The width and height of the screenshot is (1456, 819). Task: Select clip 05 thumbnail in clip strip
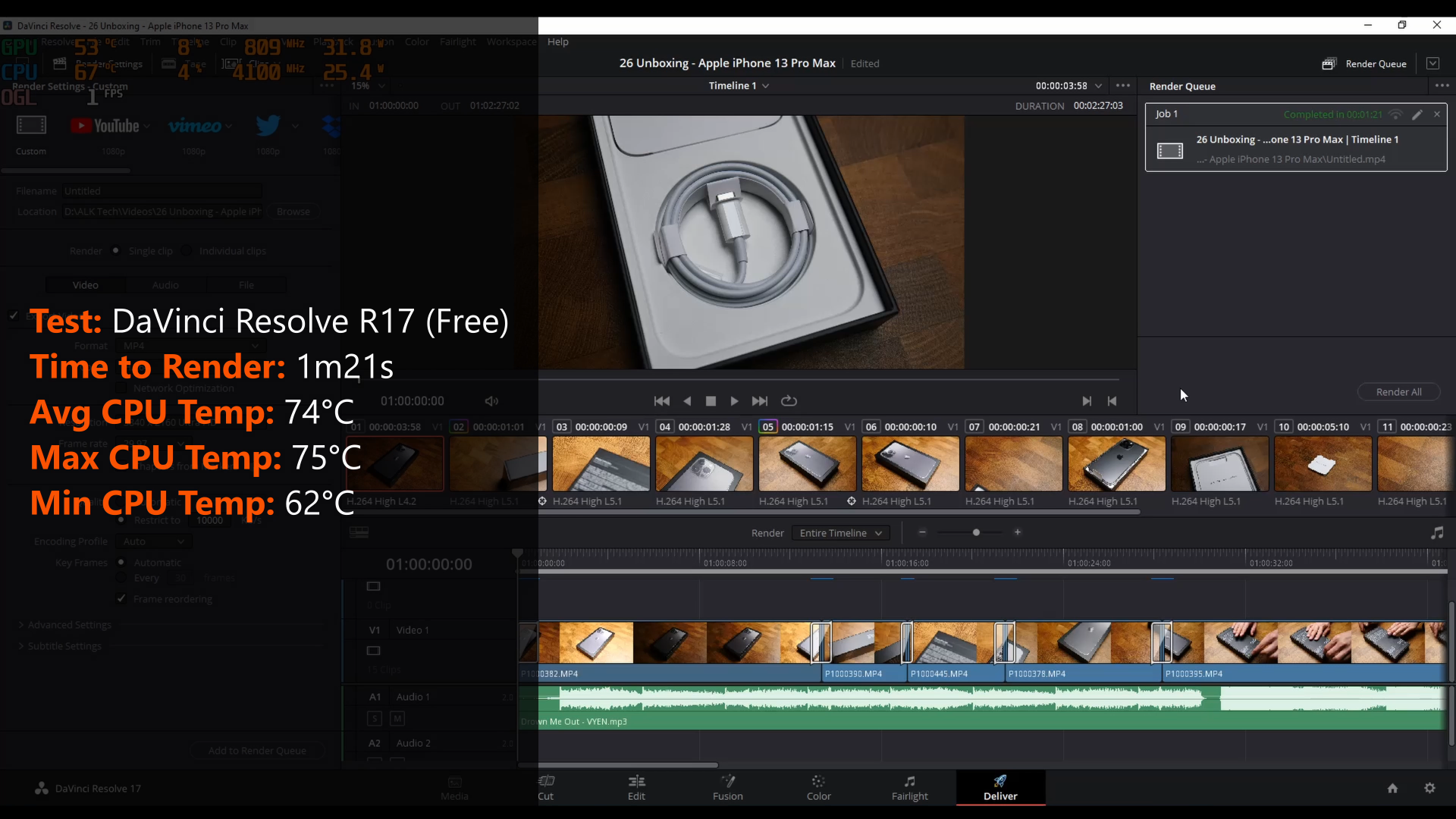click(807, 463)
